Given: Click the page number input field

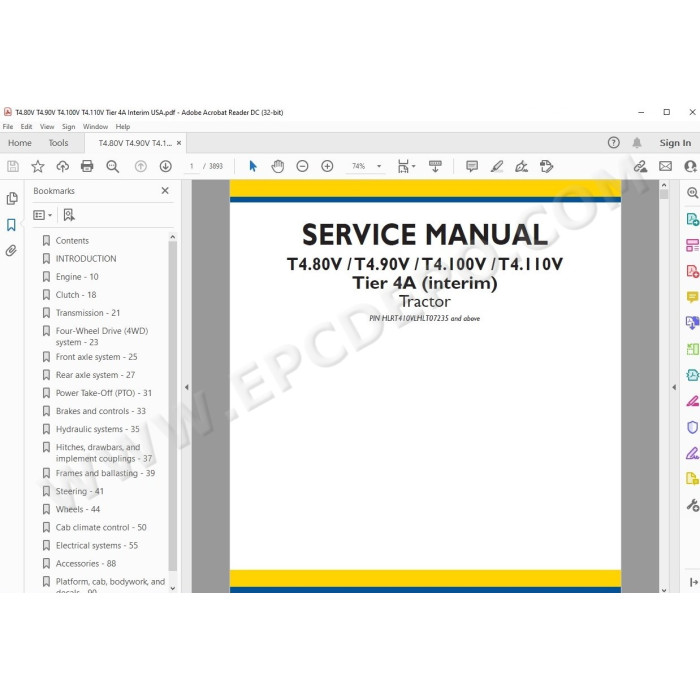Looking at the screenshot, I should pyautogui.click(x=192, y=167).
